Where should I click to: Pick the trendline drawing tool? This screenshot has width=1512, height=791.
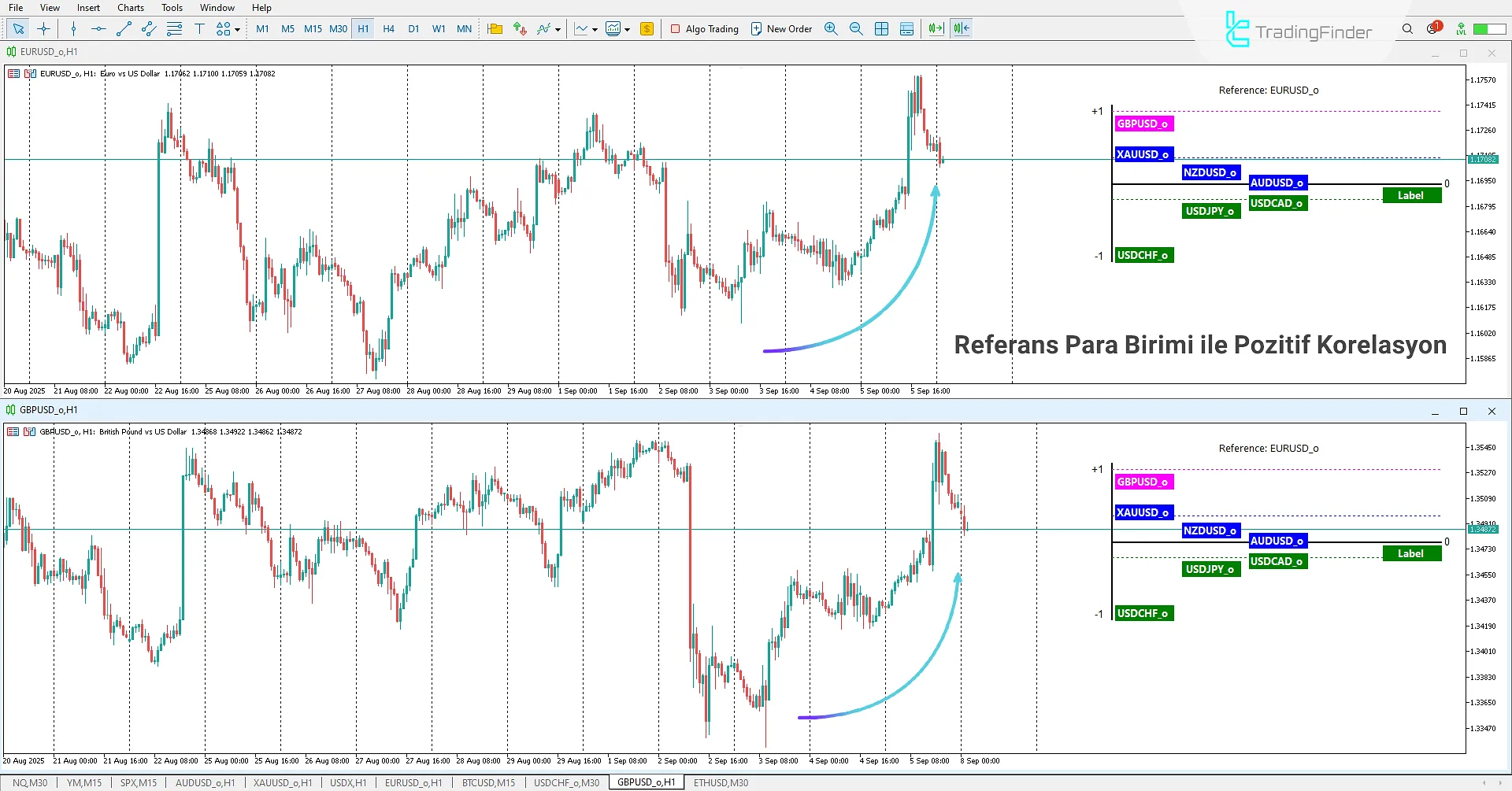124,29
